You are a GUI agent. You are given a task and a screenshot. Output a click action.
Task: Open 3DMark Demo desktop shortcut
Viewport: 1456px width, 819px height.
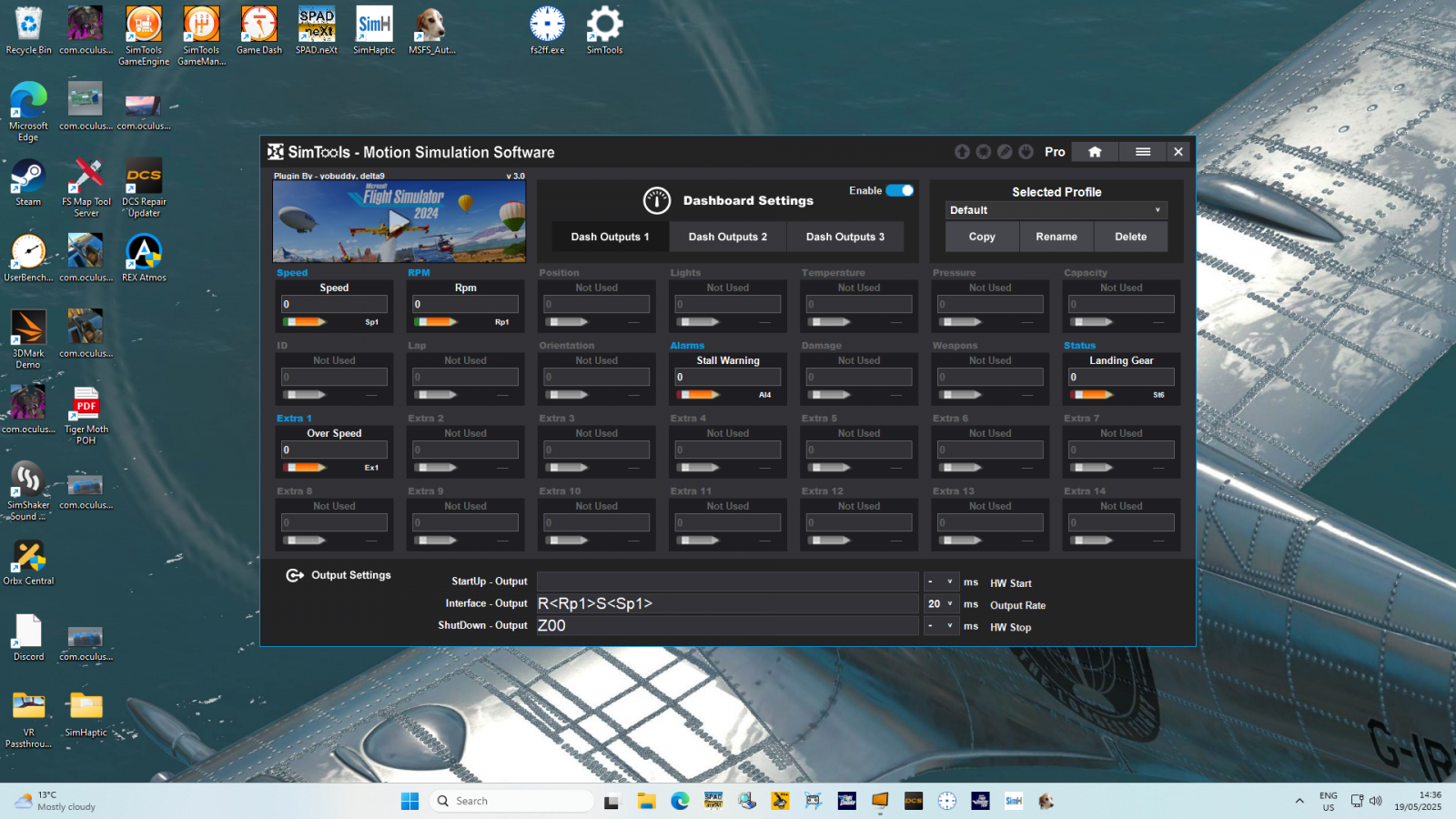coord(28,339)
